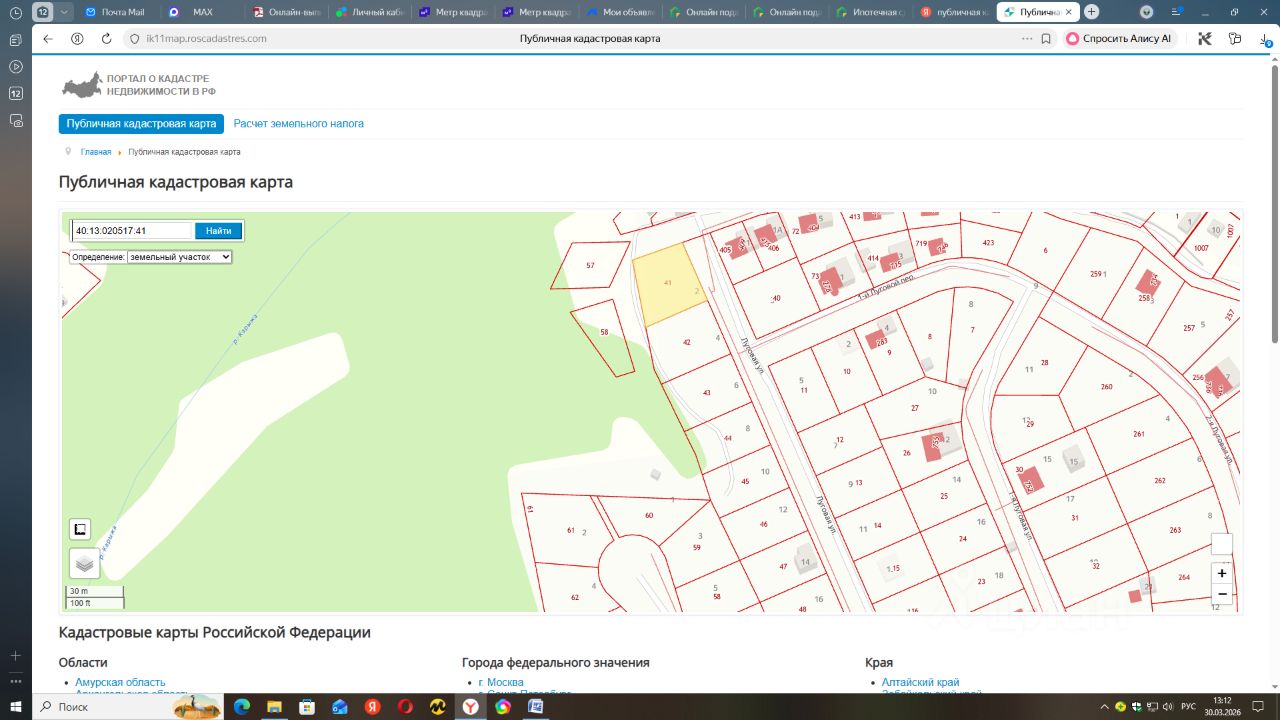Open the page options three-dot menu
Viewport: 1280px width, 720px height.
point(1027,39)
